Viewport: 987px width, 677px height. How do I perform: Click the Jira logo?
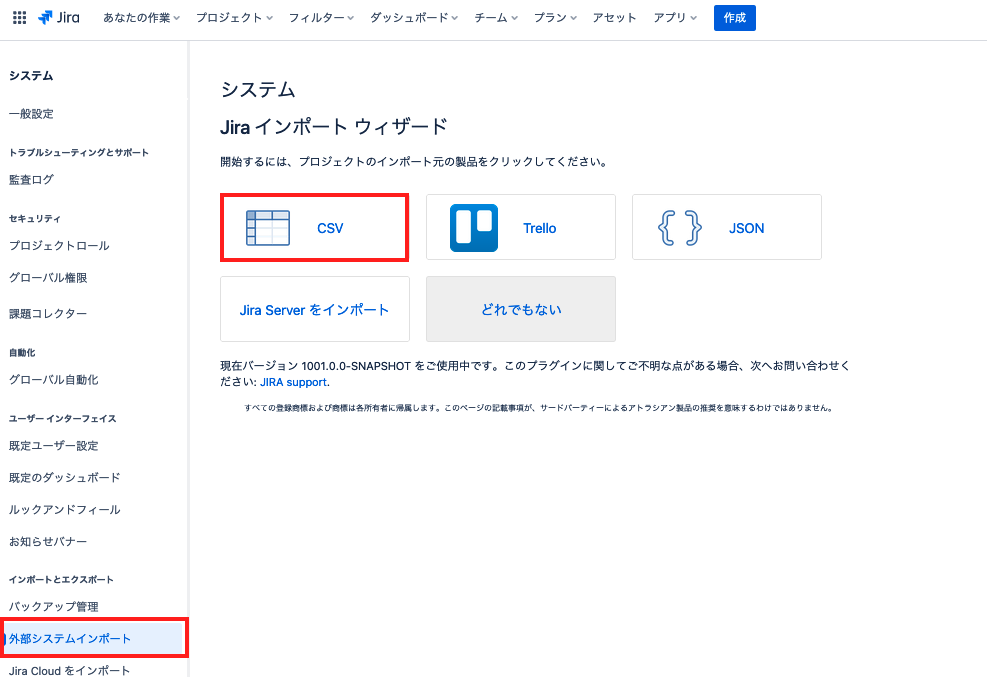[59, 18]
